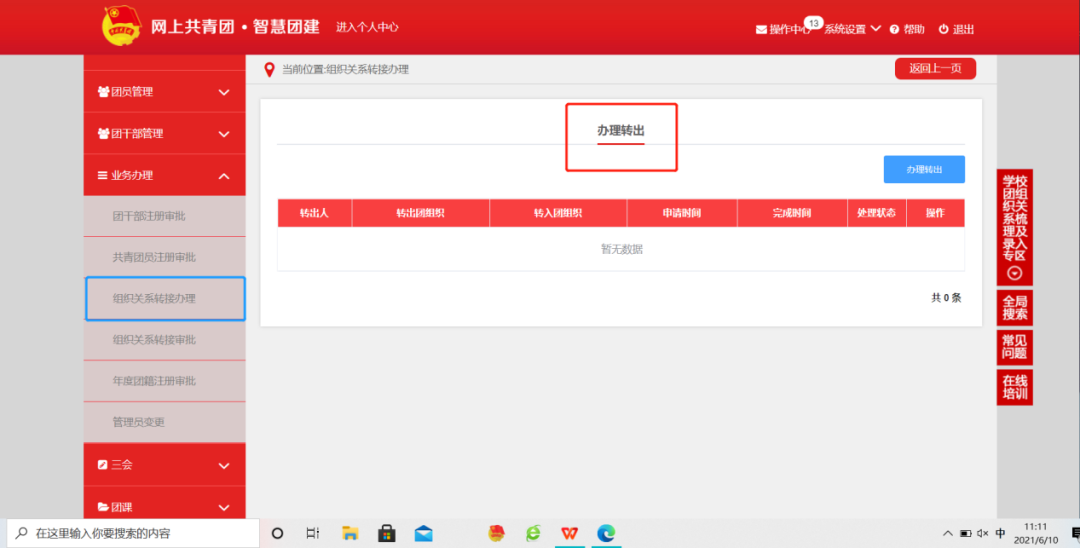This screenshot has height=548, width=1080.
Task: Switch to the 办理转出 tab
Action: click(x=621, y=131)
